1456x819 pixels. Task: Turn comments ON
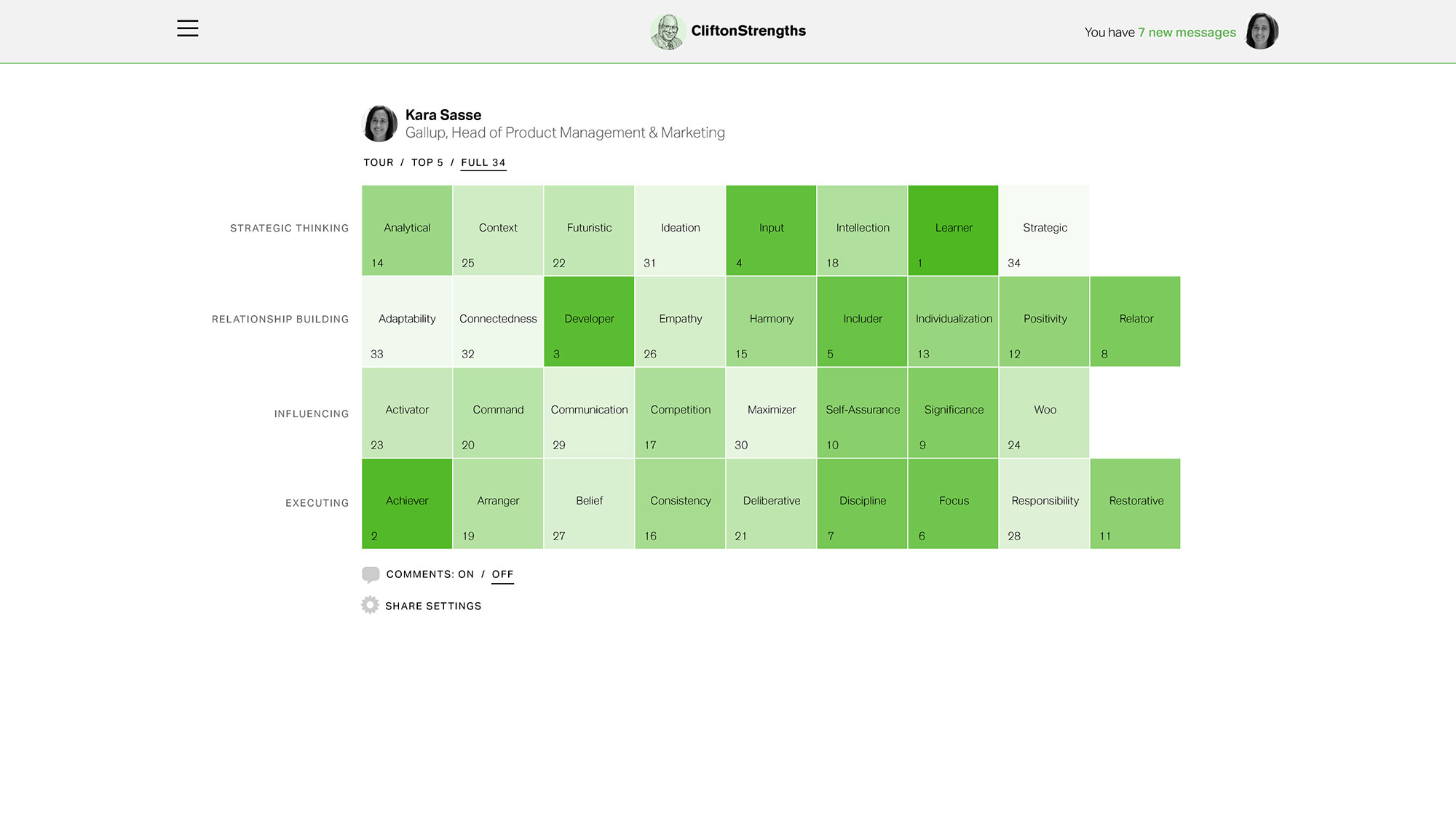point(466,574)
